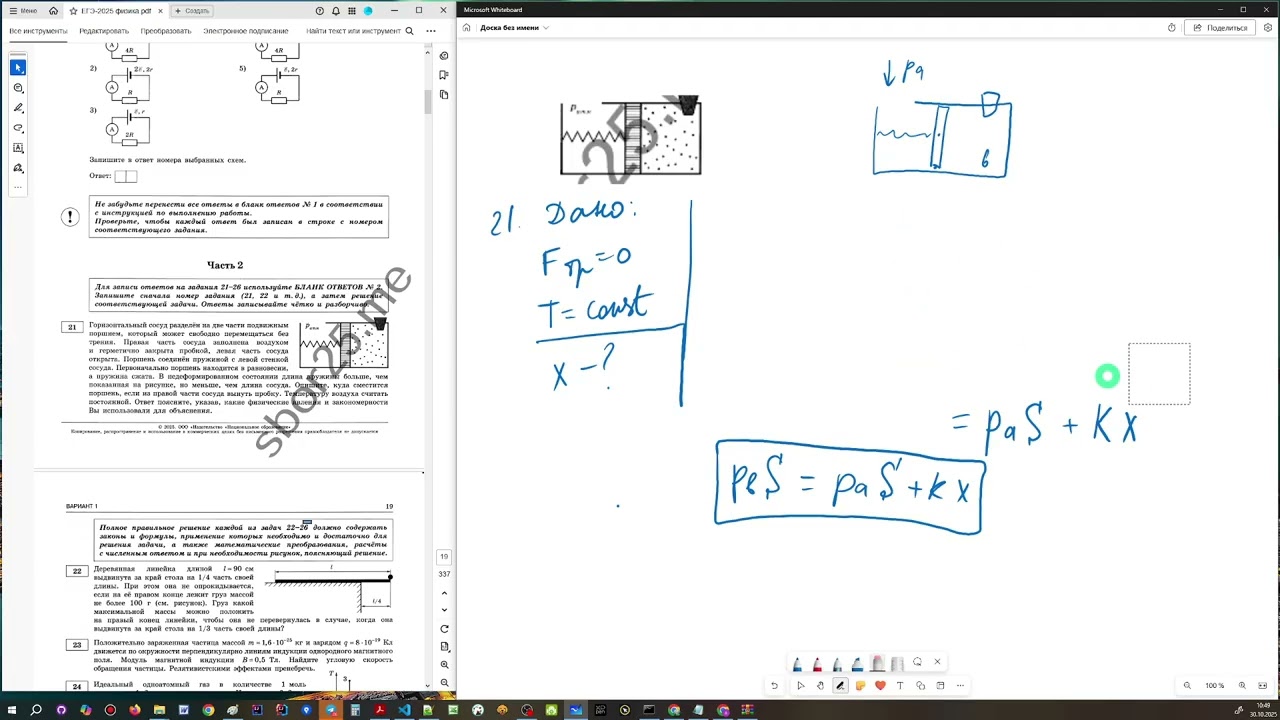This screenshot has width=1280, height=720.
Task: Open Whiteboard reactions heart tool
Action: [x=880, y=686]
